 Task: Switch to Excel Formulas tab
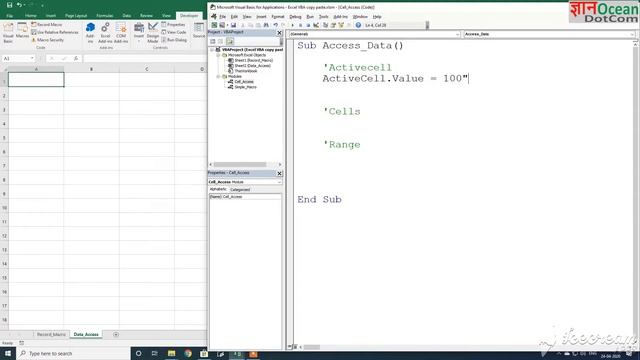104,16
